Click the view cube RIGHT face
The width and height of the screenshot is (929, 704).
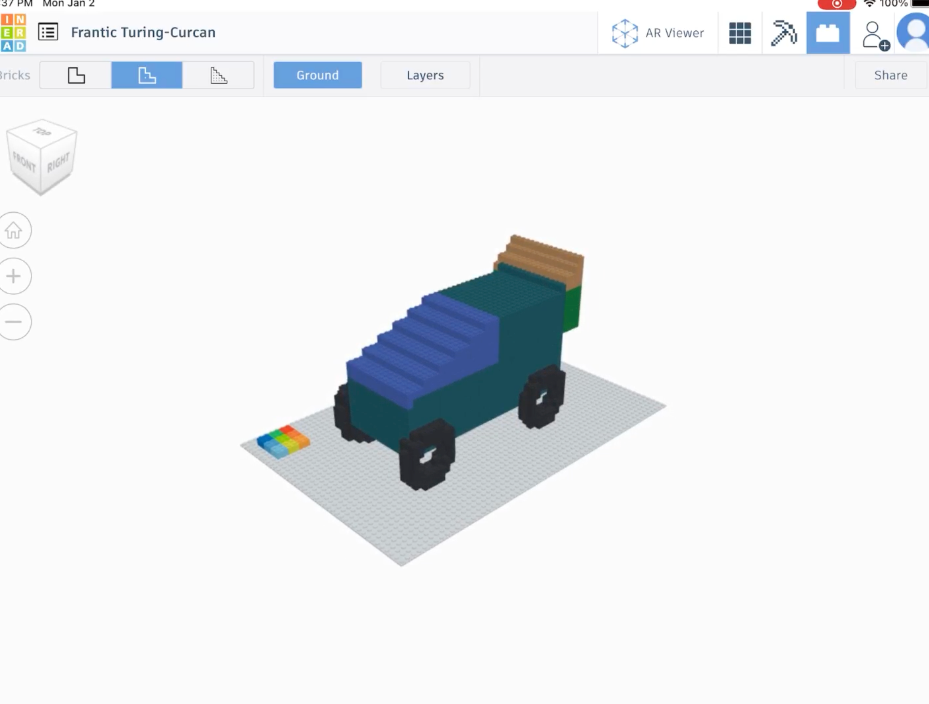click(59, 162)
